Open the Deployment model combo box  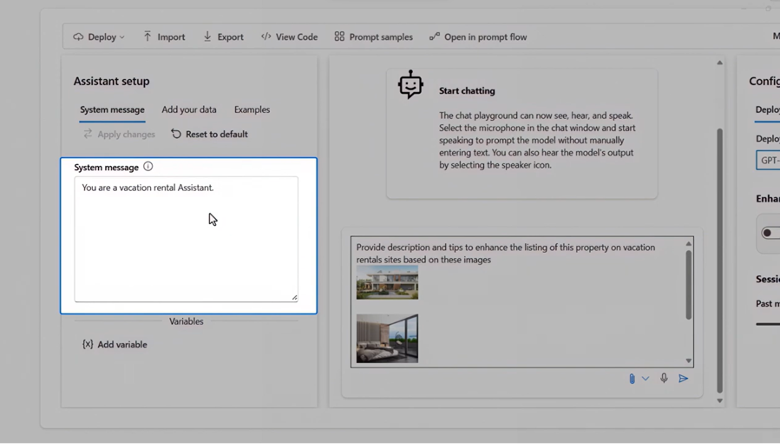(x=768, y=160)
